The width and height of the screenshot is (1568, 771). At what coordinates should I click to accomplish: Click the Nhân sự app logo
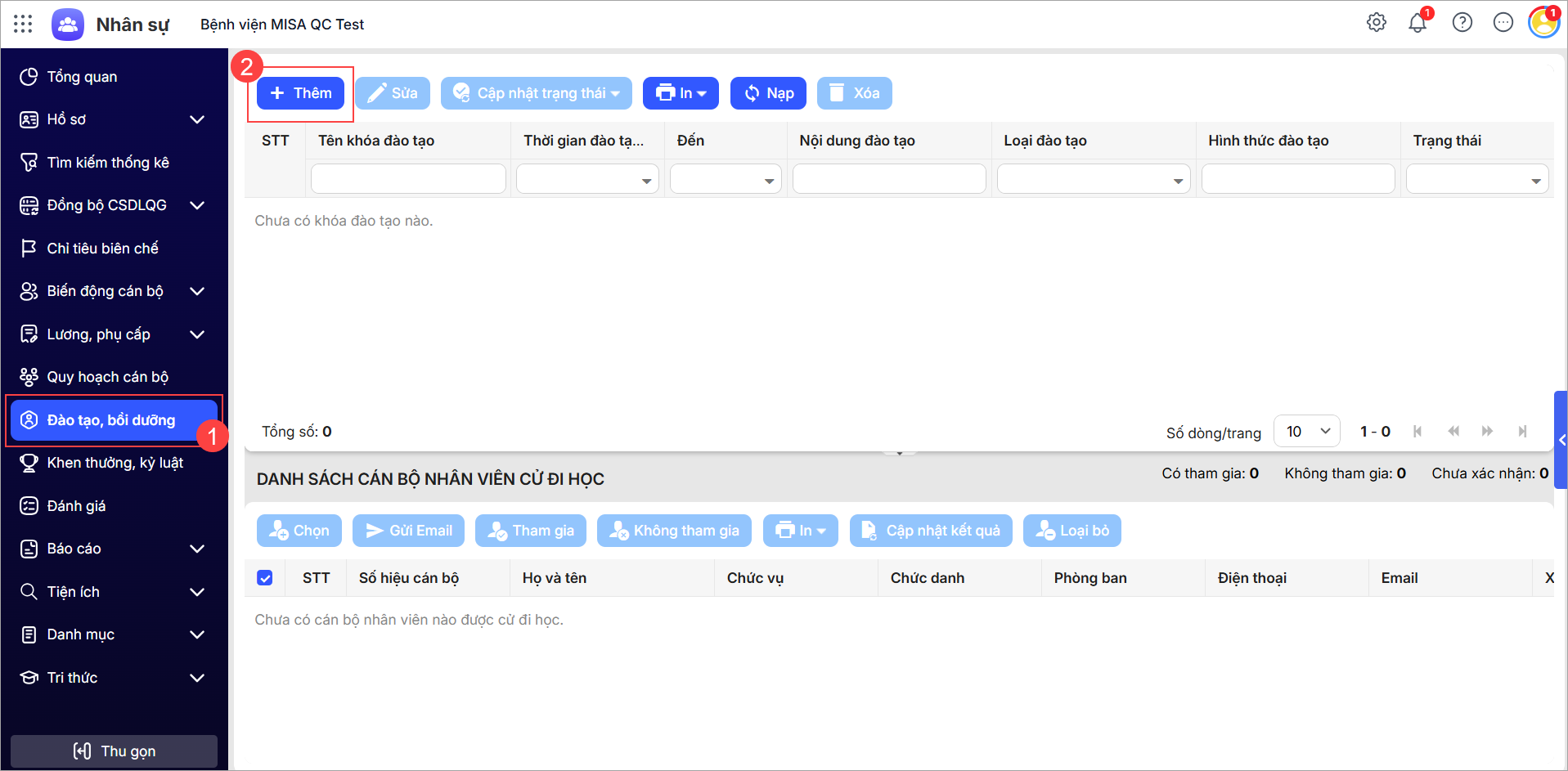[68, 25]
